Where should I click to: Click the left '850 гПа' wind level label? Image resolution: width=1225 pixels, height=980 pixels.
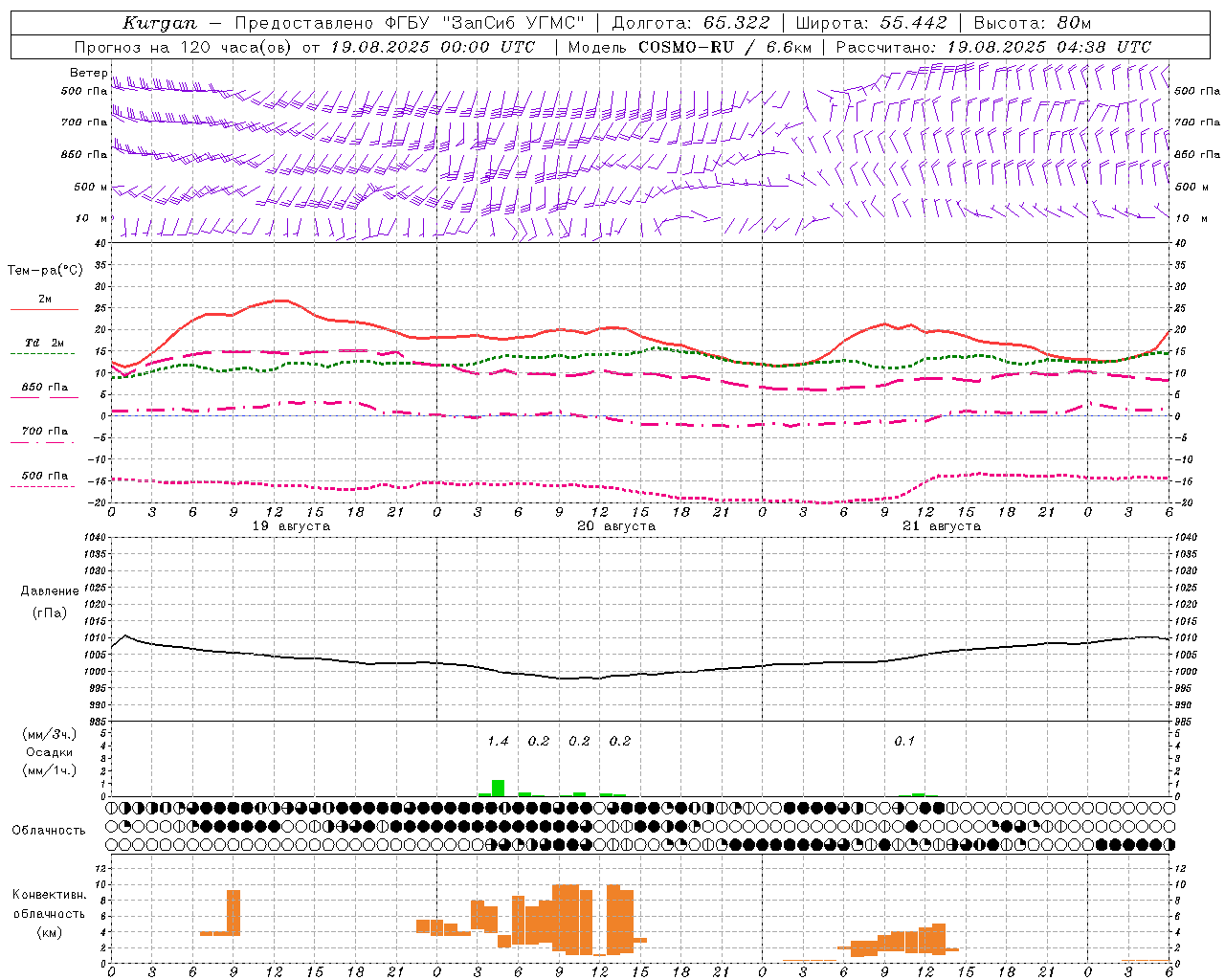click(x=84, y=154)
